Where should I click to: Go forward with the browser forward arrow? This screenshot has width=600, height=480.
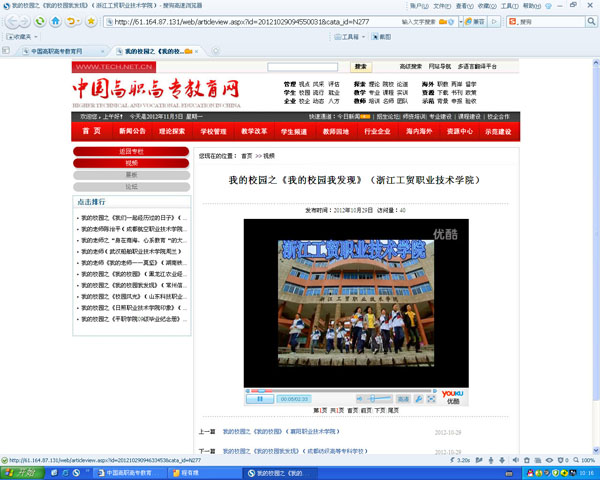[x=24, y=22]
